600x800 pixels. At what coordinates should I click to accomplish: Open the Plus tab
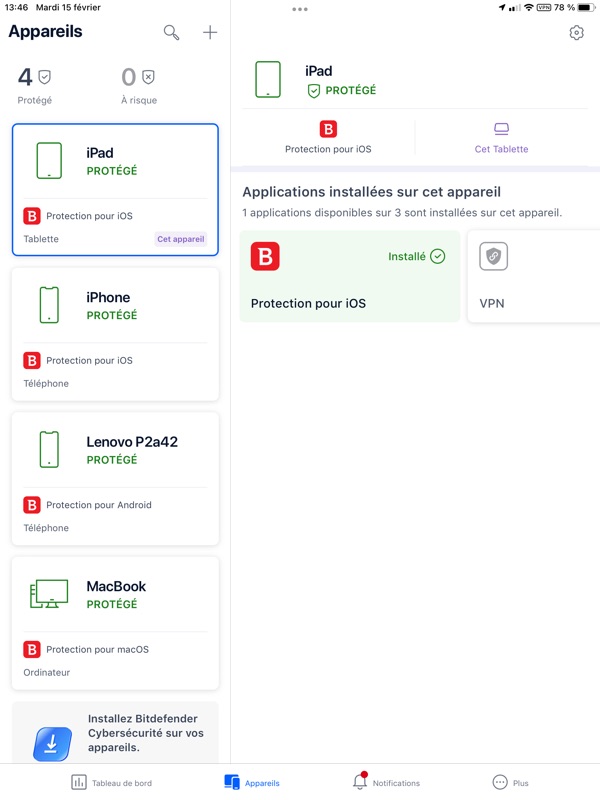coord(510,782)
